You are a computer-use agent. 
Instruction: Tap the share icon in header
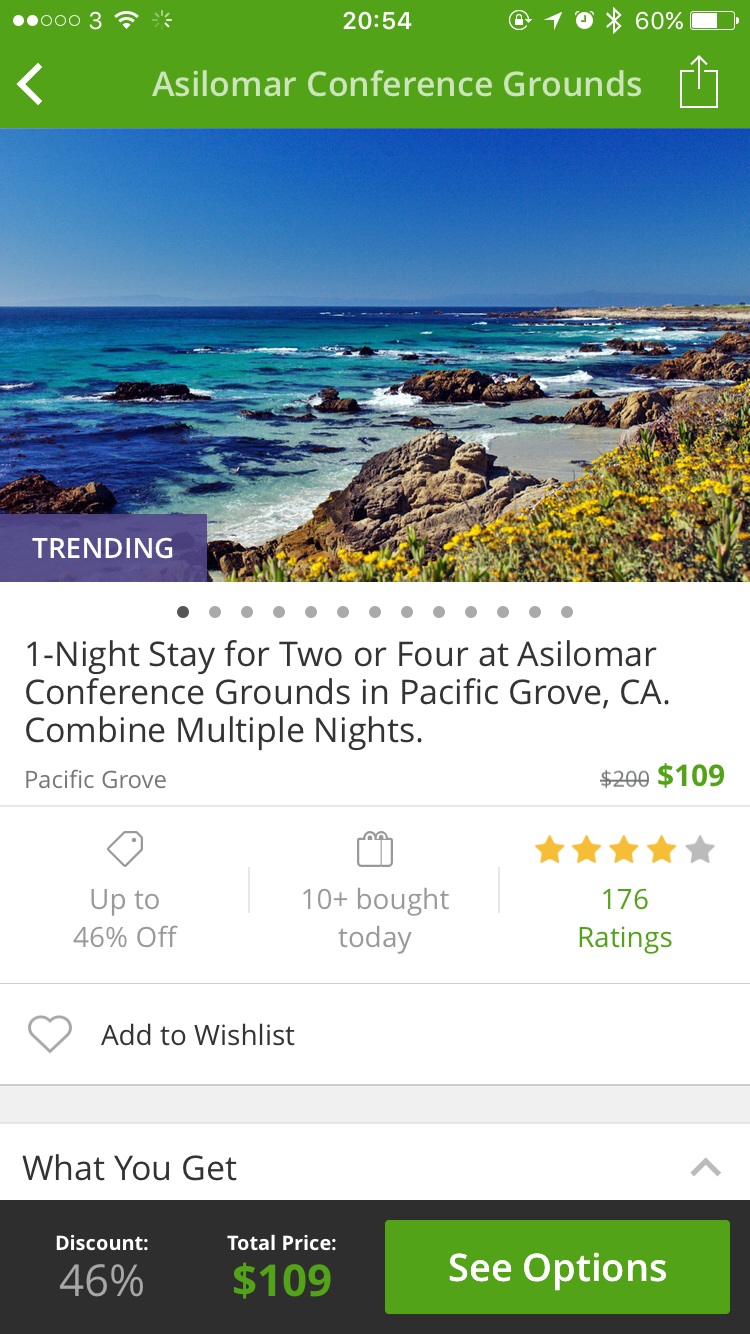point(699,83)
